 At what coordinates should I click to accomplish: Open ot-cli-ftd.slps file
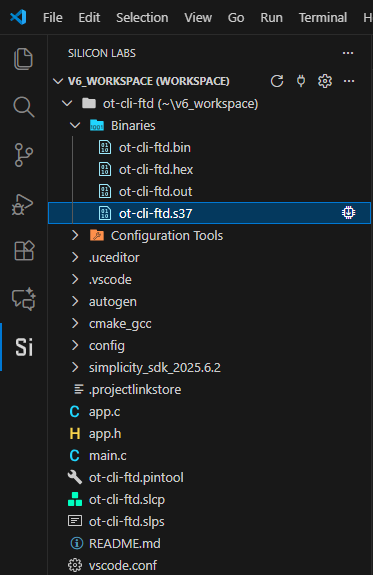click(x=127, y=521)
